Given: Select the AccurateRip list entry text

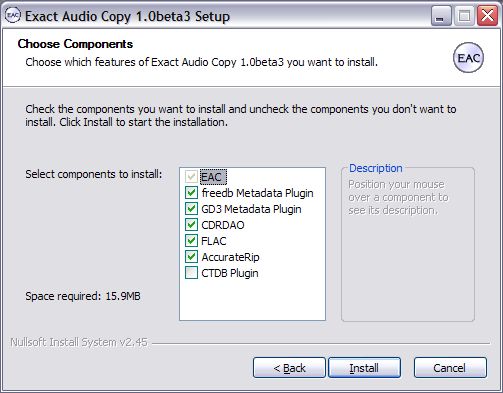Looking at the screenshot, I should [x=230, y=257].
